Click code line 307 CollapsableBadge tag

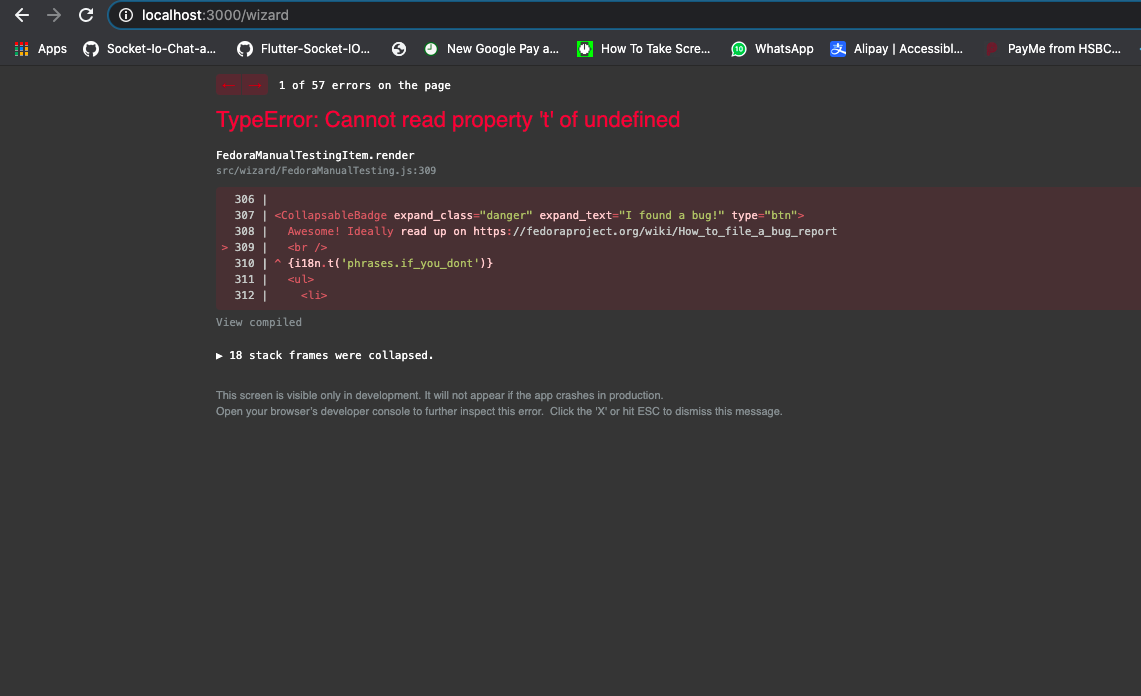point(539,215)
